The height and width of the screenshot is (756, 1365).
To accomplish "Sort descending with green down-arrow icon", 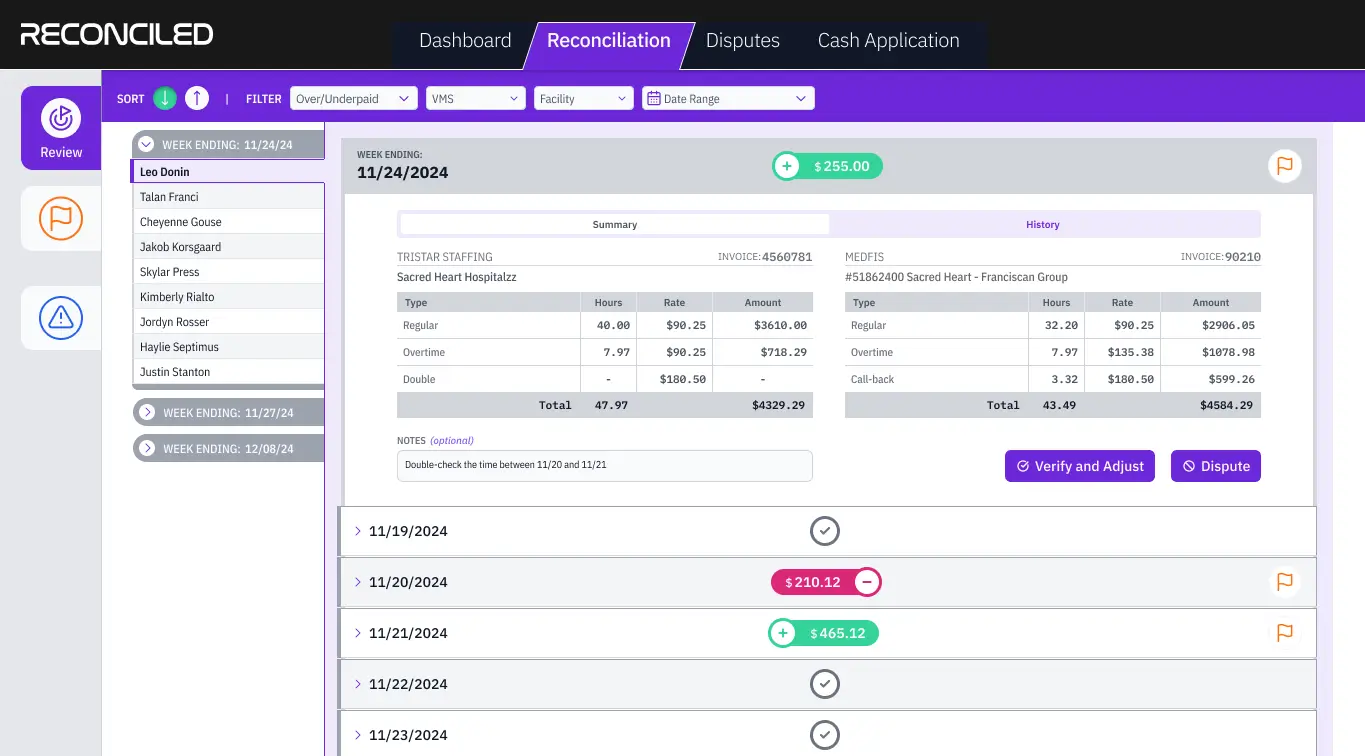I will [x=165, y=98].
